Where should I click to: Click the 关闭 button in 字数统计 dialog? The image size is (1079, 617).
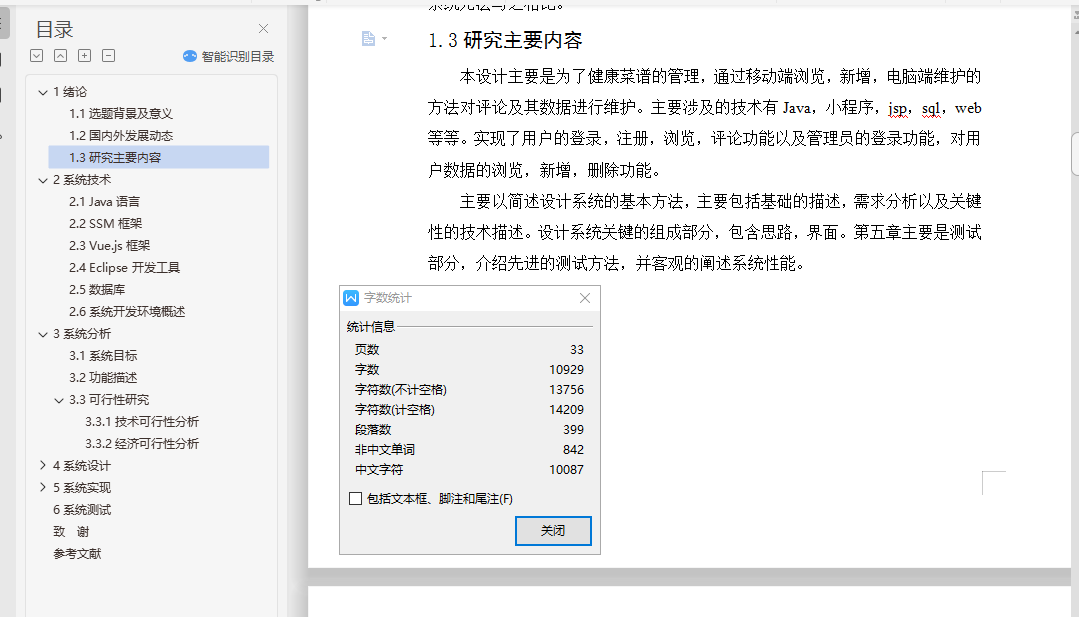pyautogui.click(x=553, y=531)
